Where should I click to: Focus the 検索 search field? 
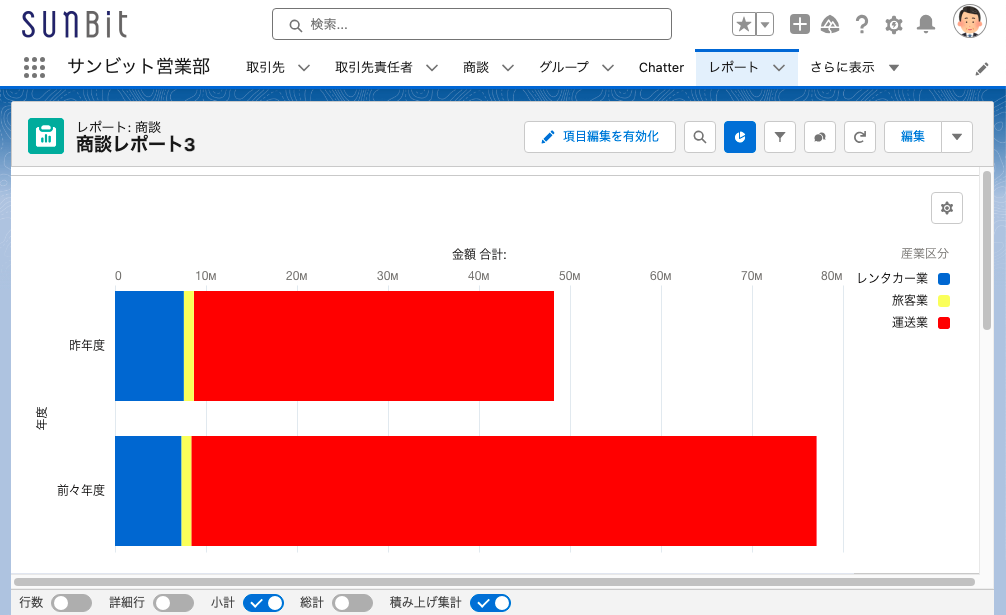click(472, 24)
